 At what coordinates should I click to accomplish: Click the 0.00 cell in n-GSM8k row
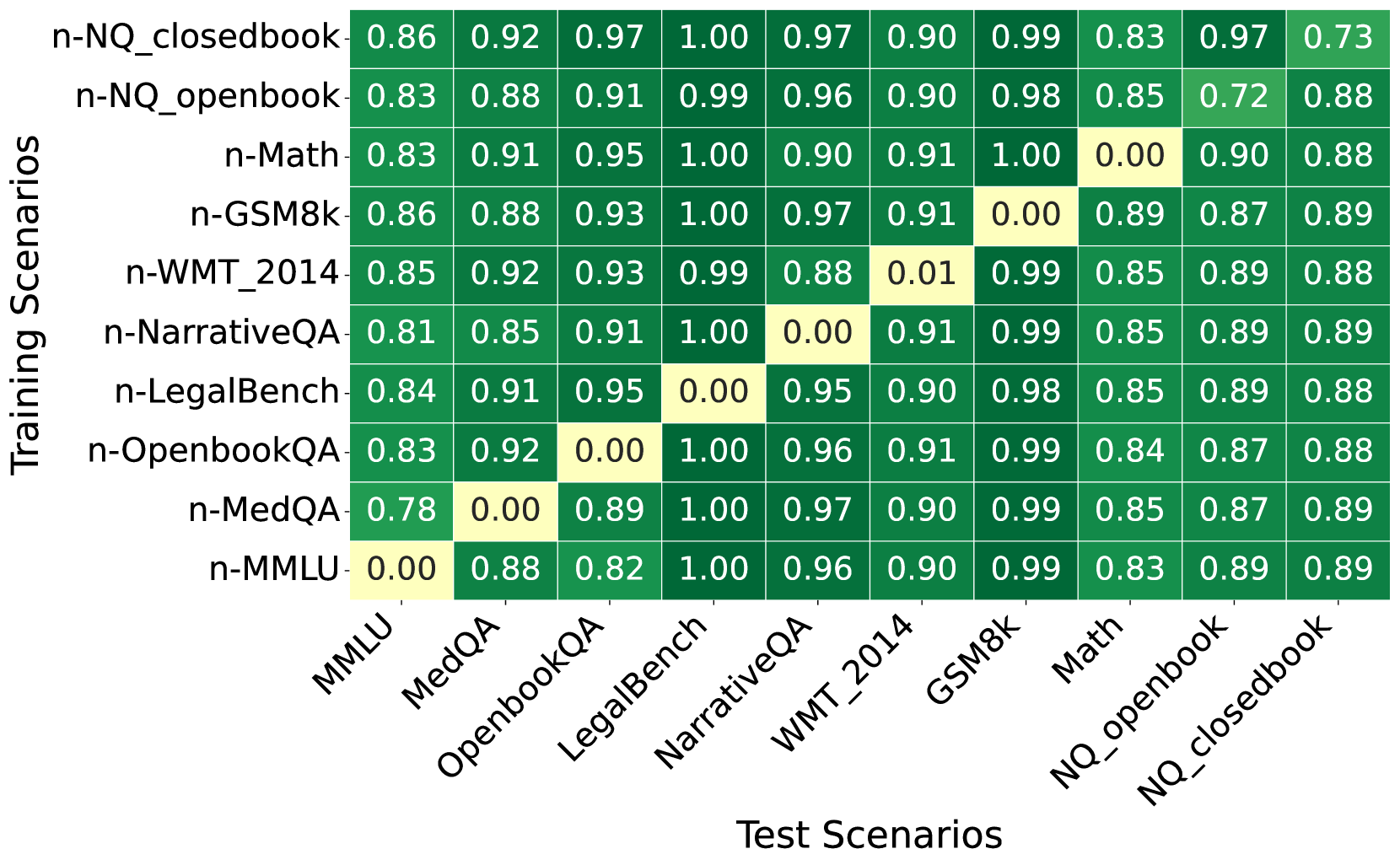coord(1026,215)
